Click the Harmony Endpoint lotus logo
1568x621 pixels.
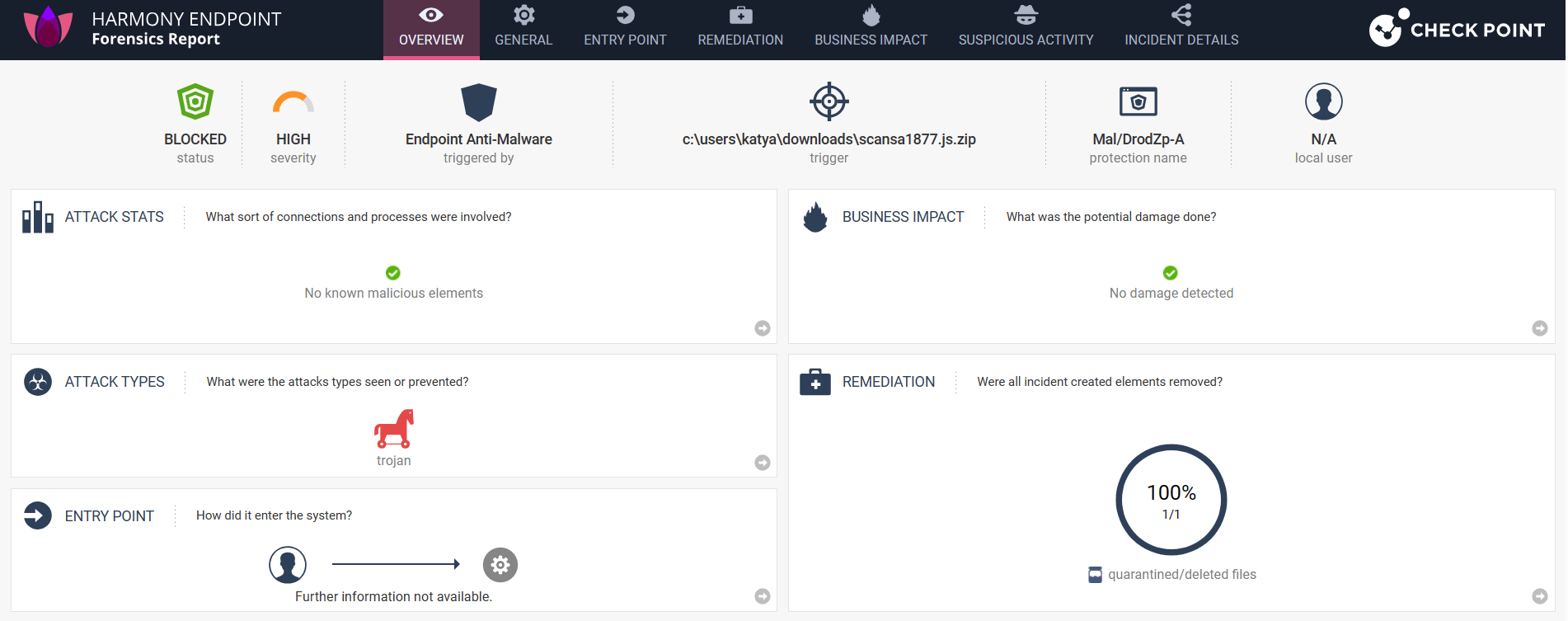(48, 27)
